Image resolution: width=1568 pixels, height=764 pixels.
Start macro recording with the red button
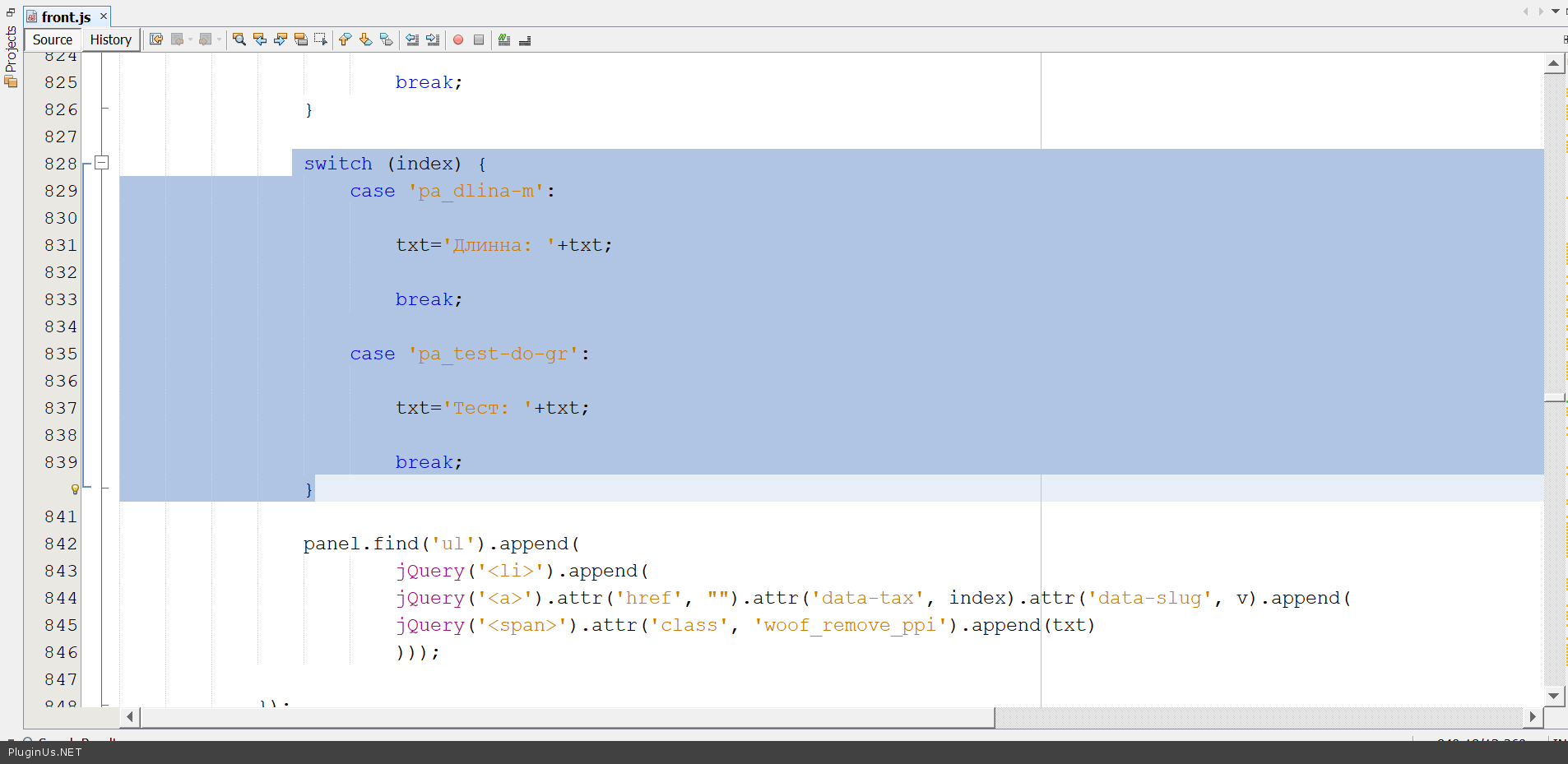[458, 39]
